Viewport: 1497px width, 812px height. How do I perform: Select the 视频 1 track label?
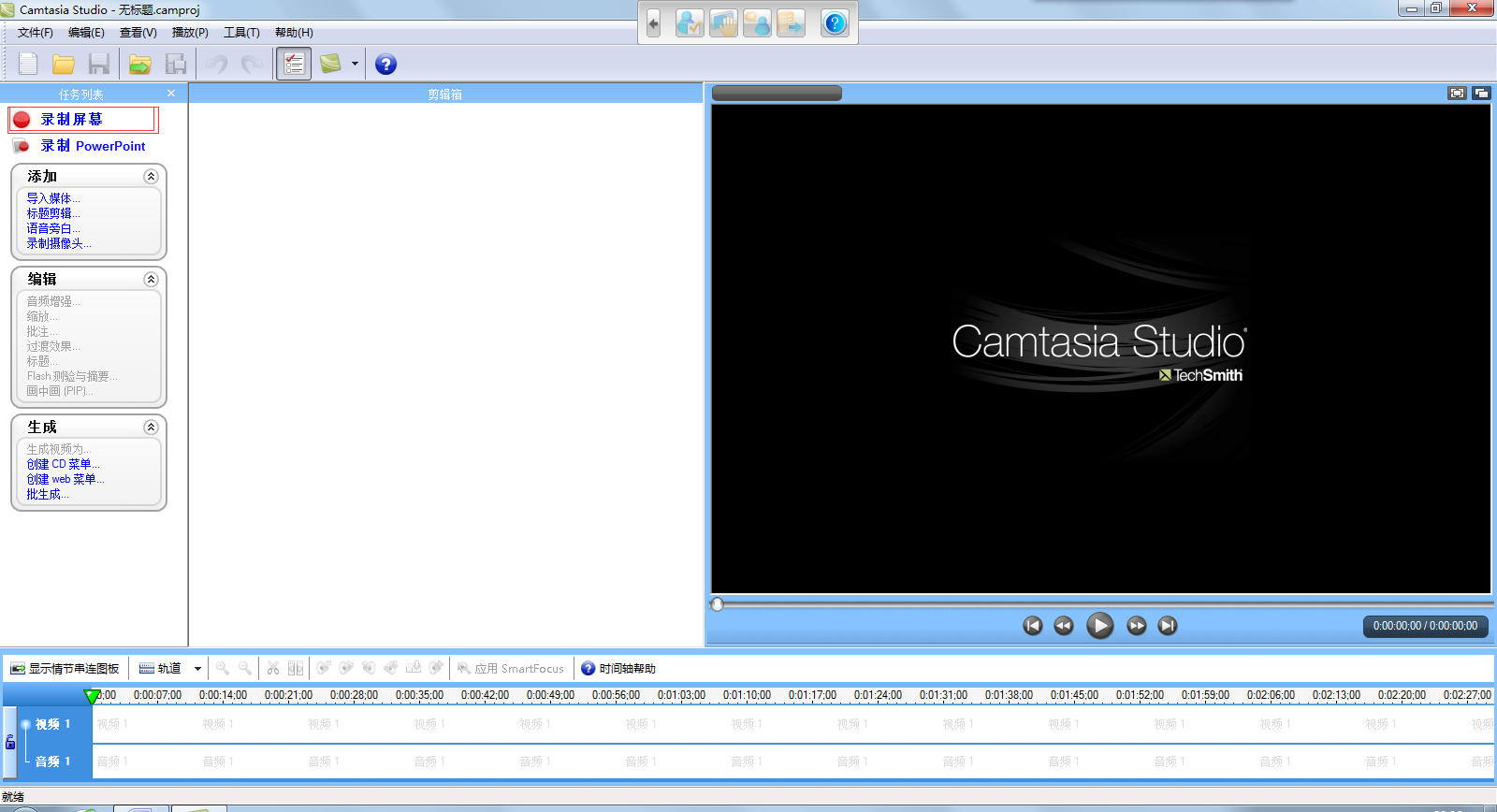click(x=53, y=724)
